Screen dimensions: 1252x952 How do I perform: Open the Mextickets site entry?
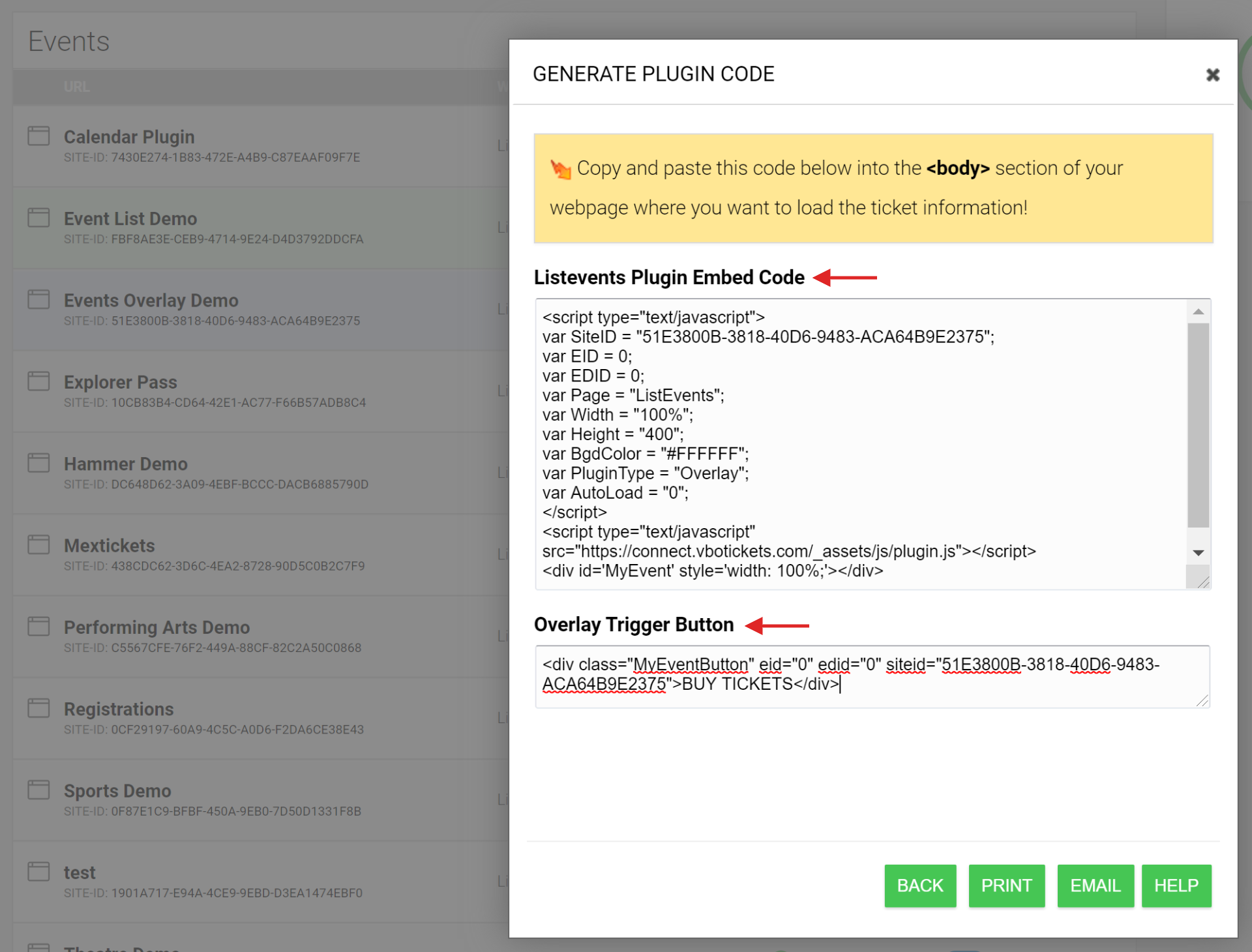(110, 546)
